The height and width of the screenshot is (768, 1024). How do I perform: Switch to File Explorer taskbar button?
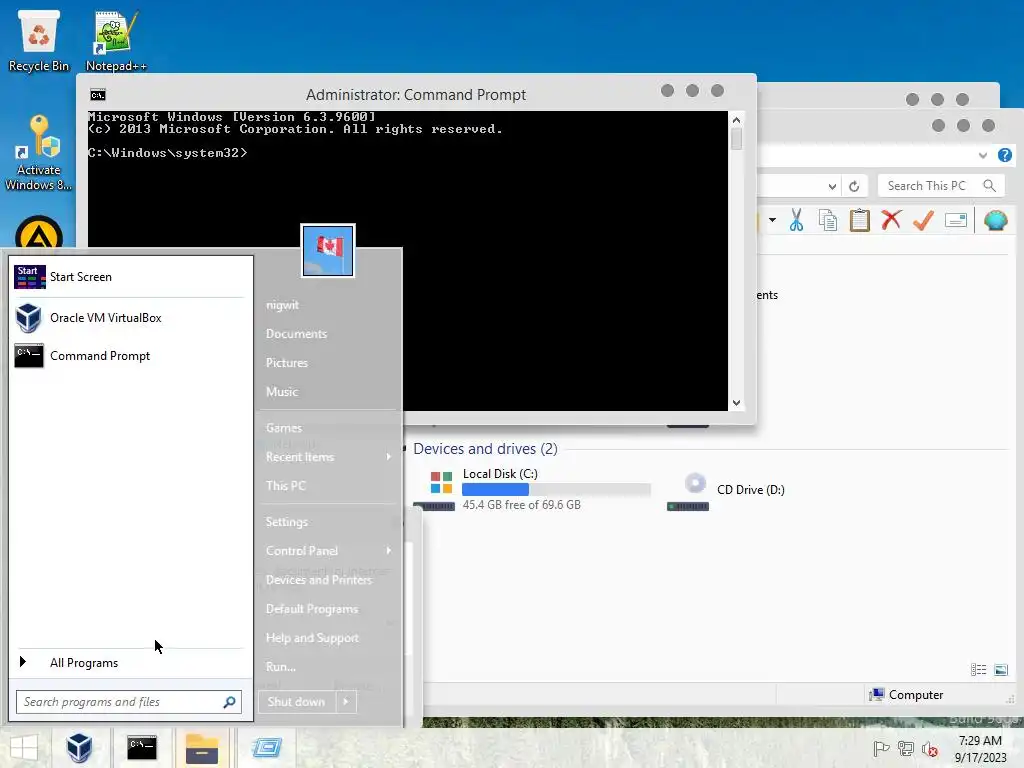coord(202,748)
